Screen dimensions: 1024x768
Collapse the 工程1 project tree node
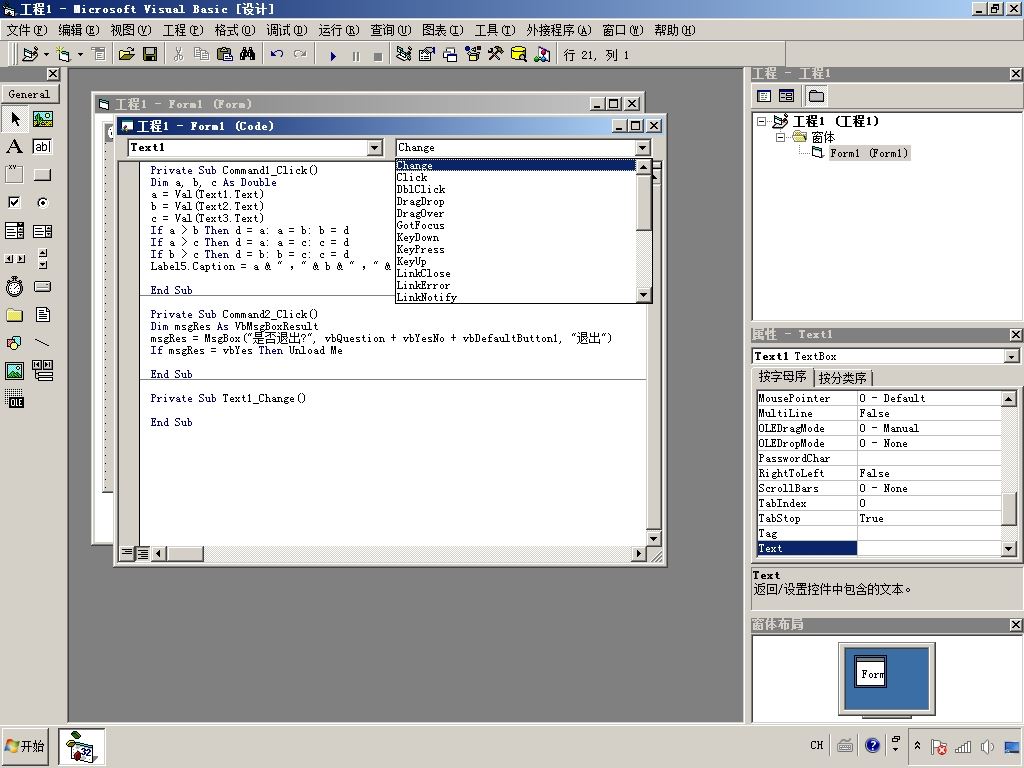pos(761,121)
